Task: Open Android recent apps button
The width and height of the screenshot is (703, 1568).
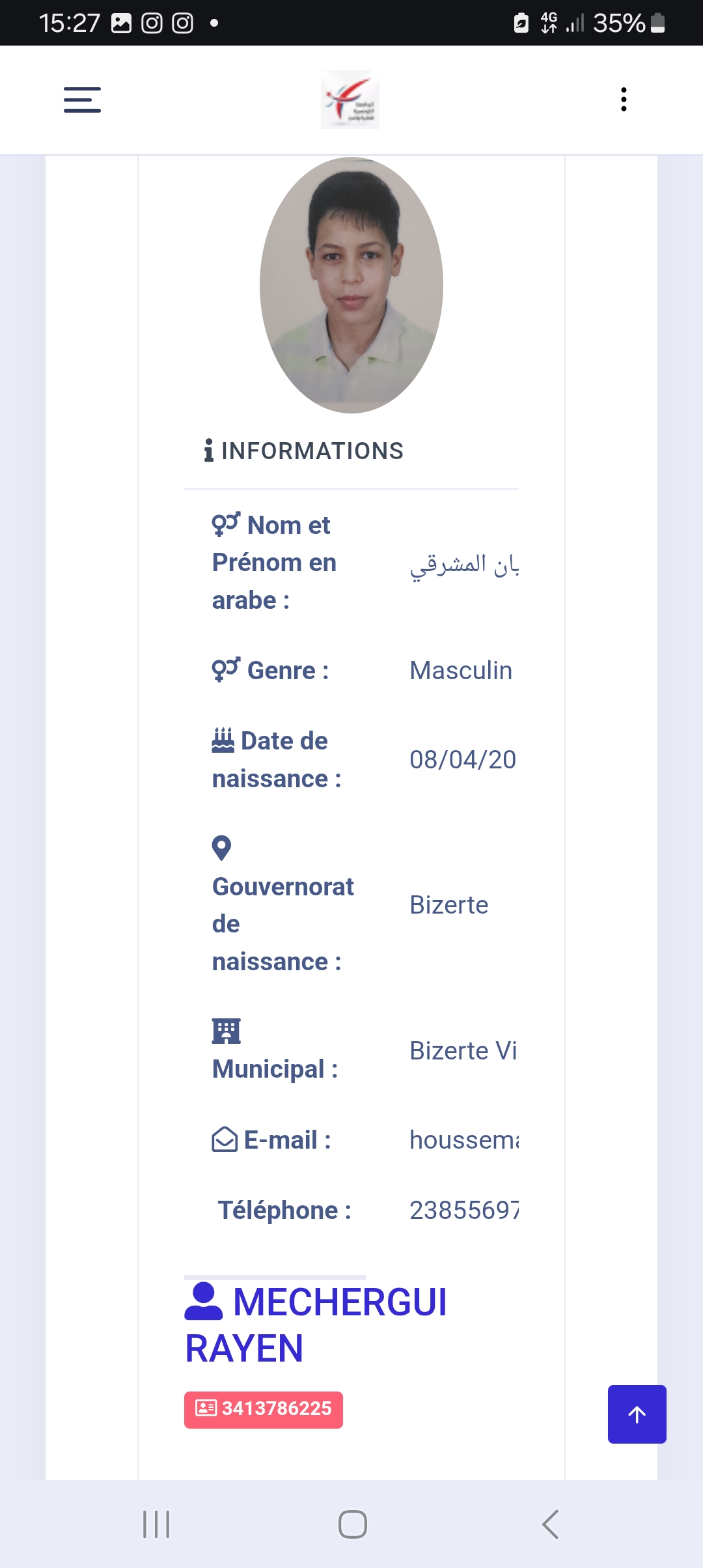Action: click(156, 1524)
